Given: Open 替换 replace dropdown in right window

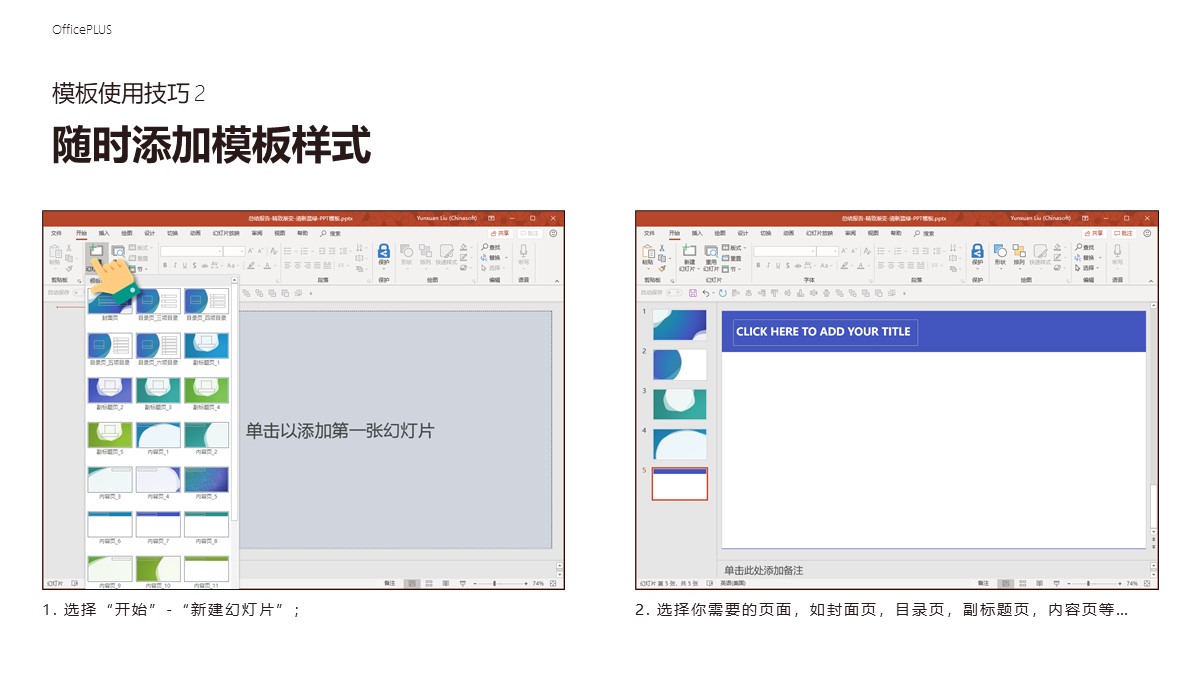Looking at the screenshot, I should pyautogui.click(x=1088, y=258).
